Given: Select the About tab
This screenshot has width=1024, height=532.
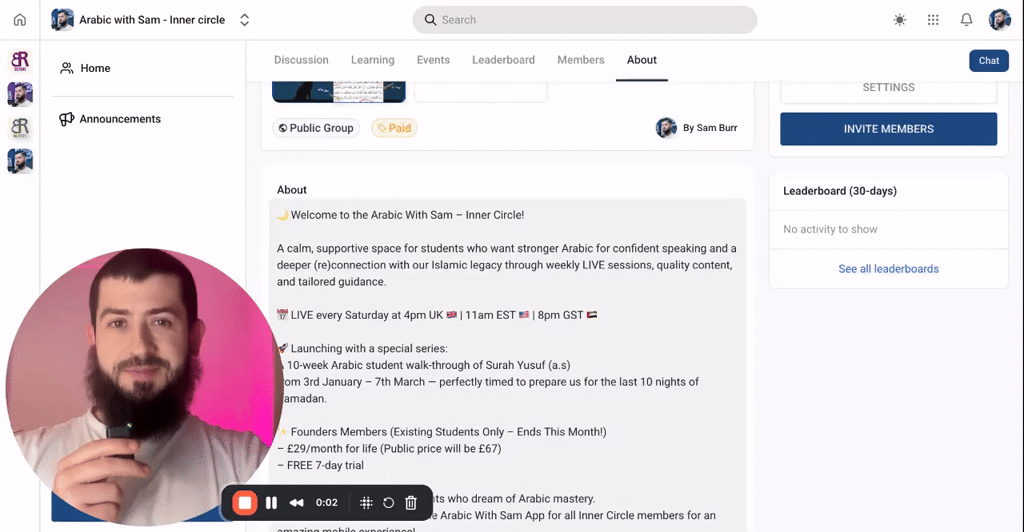Looking at the screenshot, I should point(642,60).
